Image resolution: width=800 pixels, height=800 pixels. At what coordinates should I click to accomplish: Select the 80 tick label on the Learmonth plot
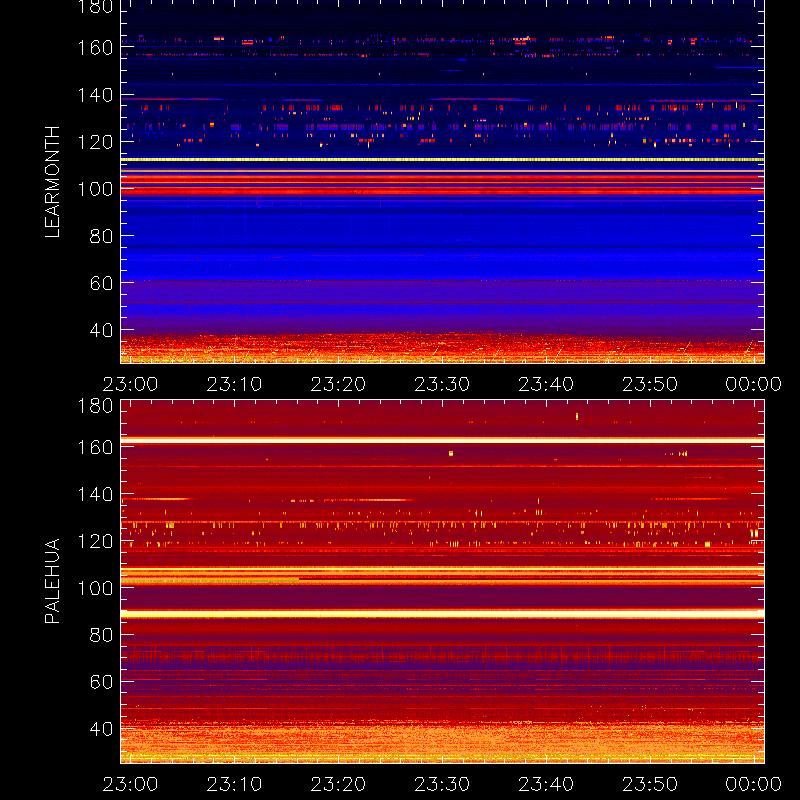[x=101, y=236]
